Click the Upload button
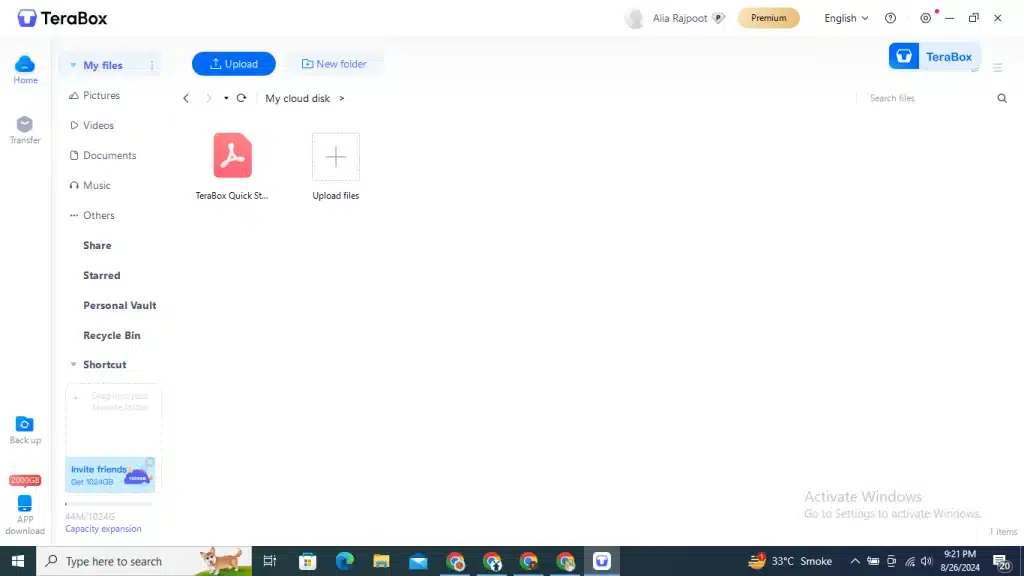 coord(233,63)
